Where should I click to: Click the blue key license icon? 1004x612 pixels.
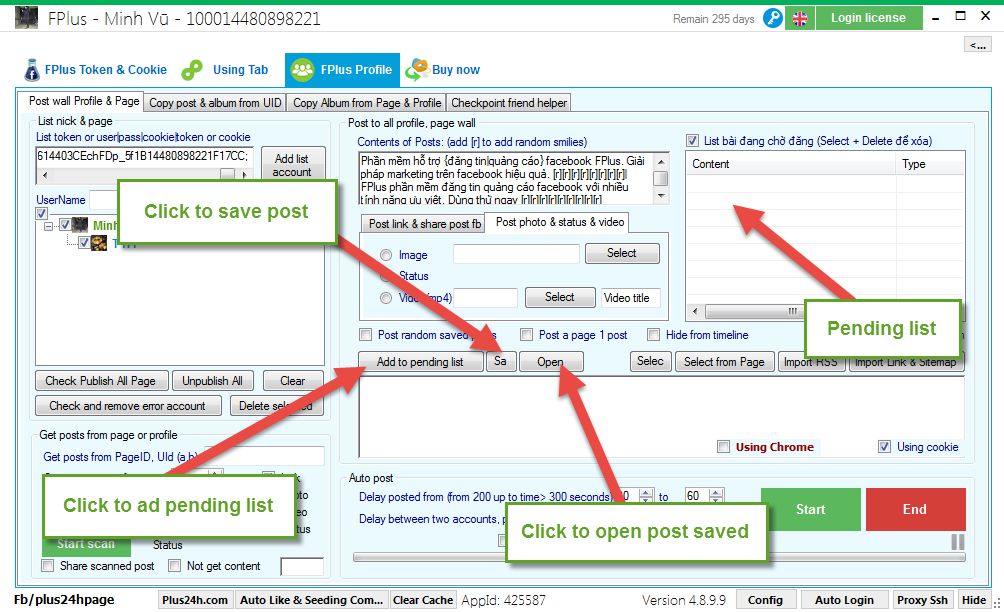tap(773, 18)
